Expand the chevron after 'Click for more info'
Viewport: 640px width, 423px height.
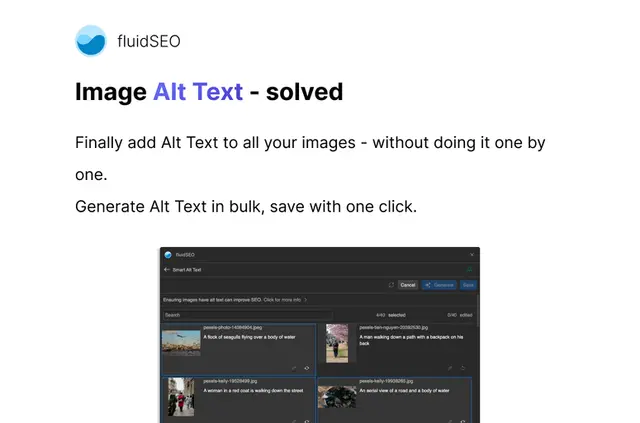coord(306,300)
